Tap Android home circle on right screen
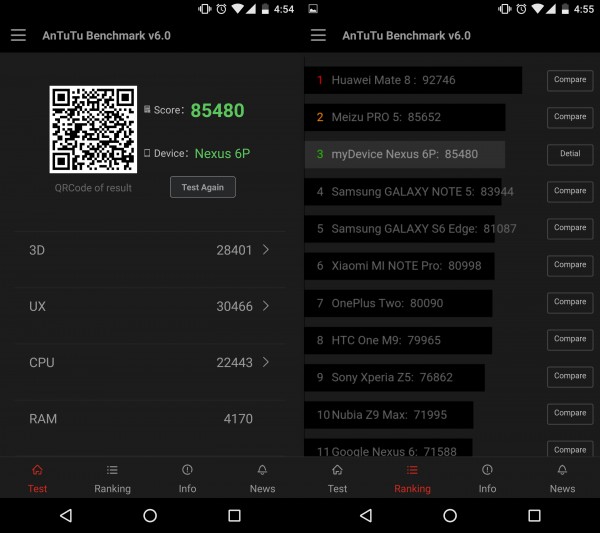 [x=450, y=515]
